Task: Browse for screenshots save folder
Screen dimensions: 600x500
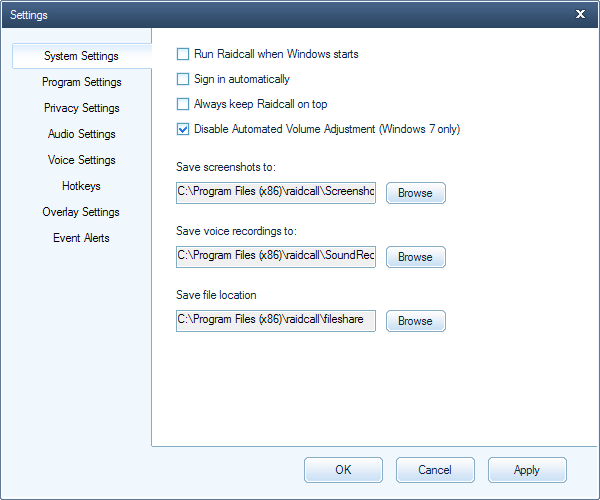Action: pos(416,193)
